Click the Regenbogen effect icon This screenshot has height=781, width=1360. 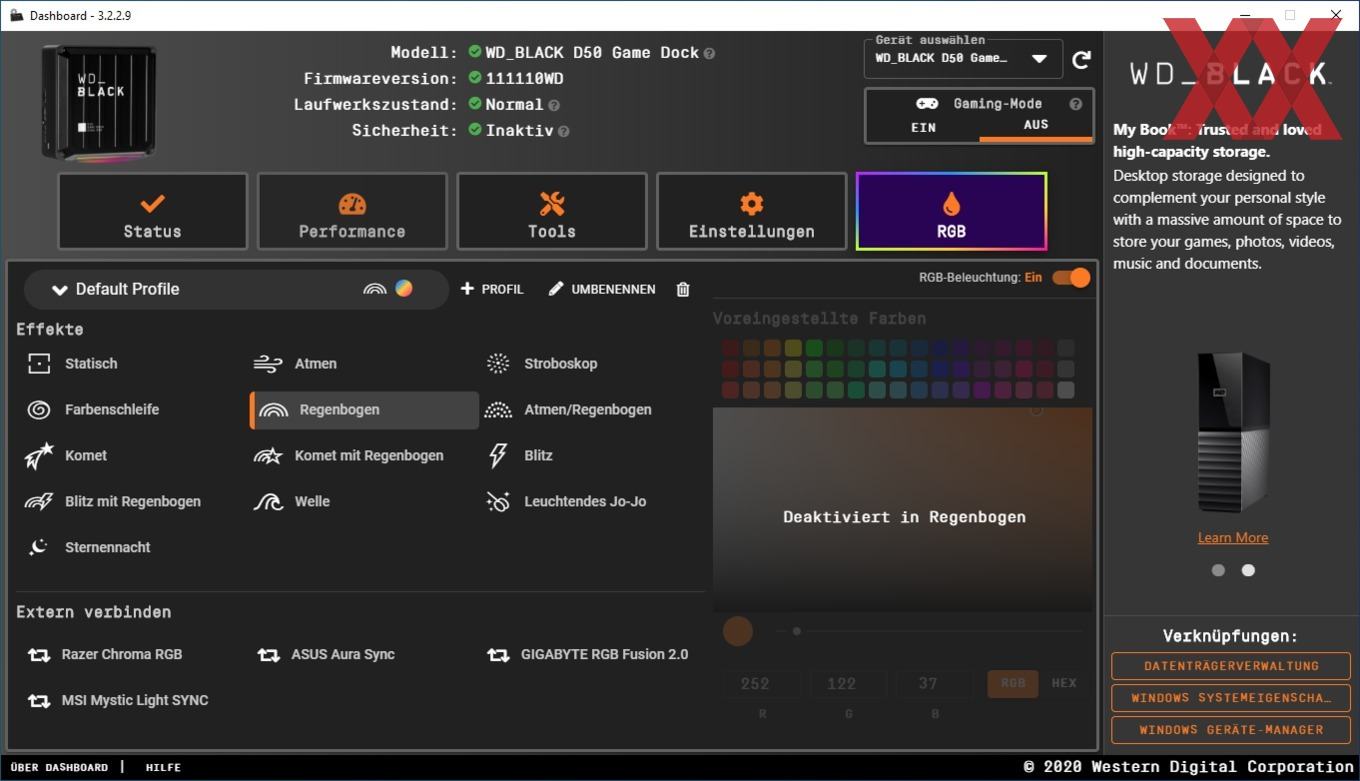point(273,410)
